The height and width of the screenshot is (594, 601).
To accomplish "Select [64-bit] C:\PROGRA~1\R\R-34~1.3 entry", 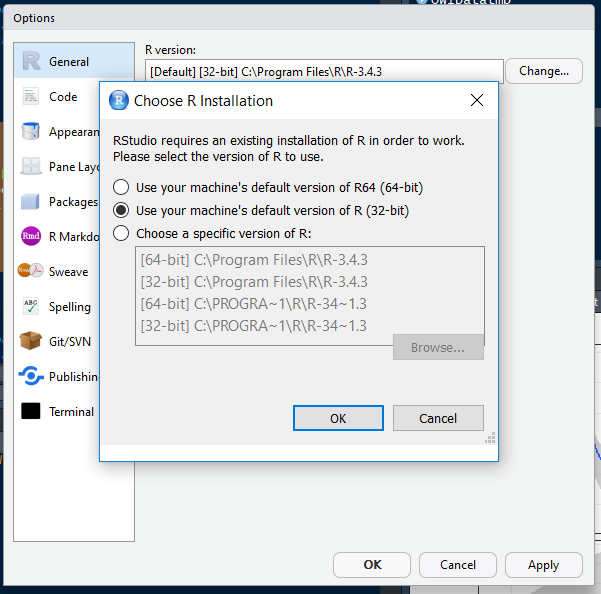I will [x=310, y=304].
